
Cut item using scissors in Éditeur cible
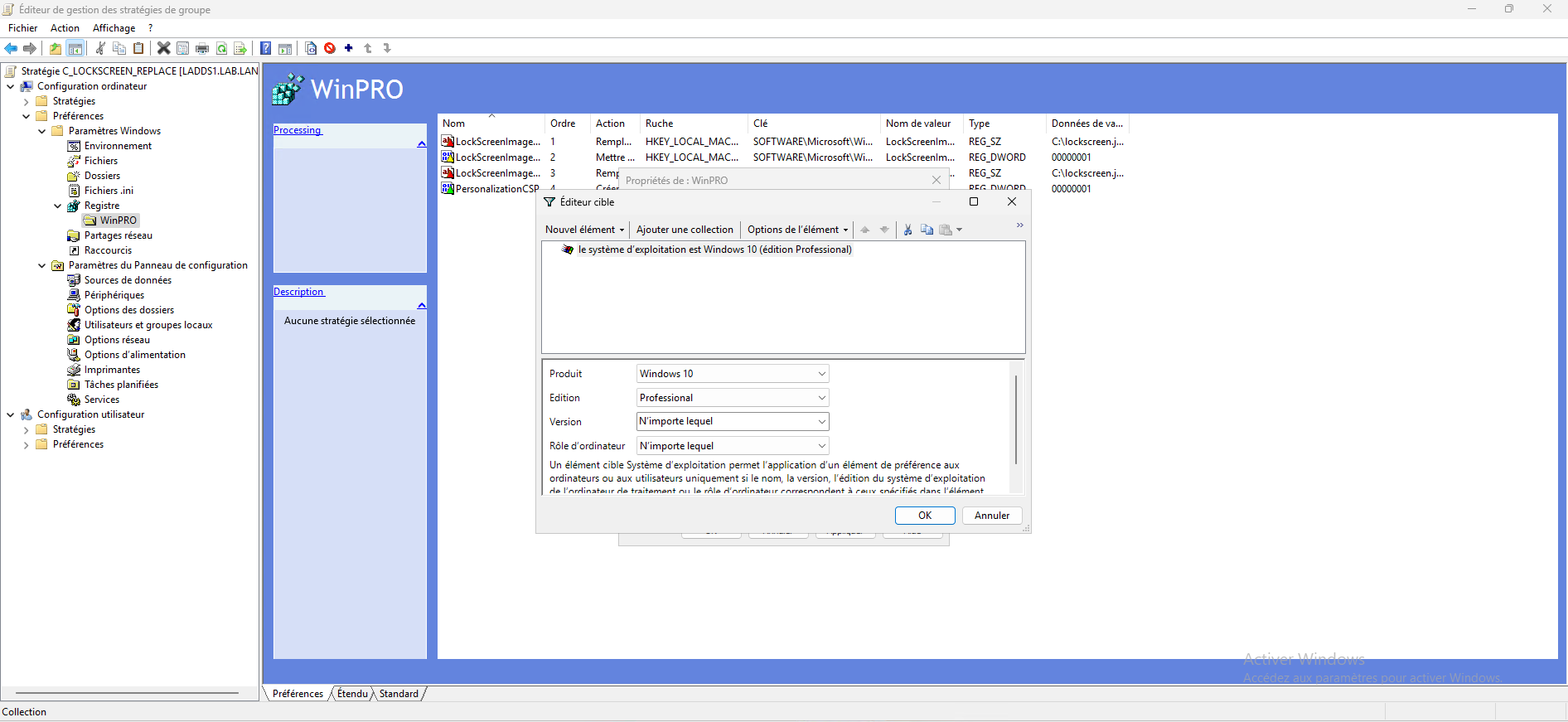coord(907,230)
